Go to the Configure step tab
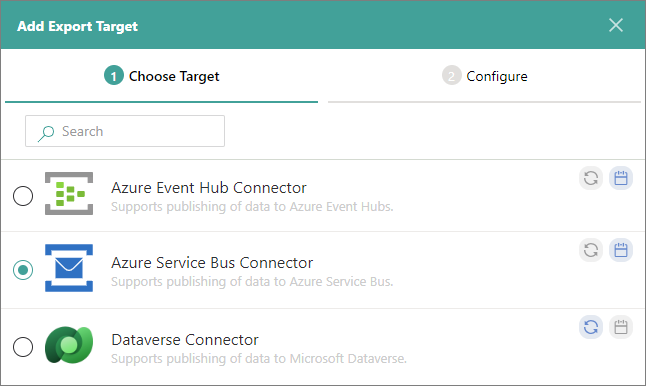Screen dimensions: 646x386 (x=484, y=77)
